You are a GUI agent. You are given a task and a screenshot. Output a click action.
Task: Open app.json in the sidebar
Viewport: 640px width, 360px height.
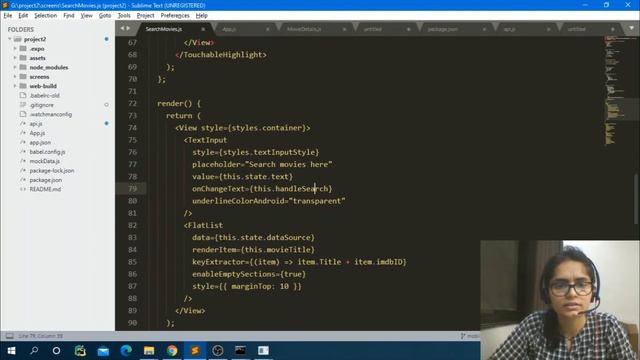click(x=40, y=142)
